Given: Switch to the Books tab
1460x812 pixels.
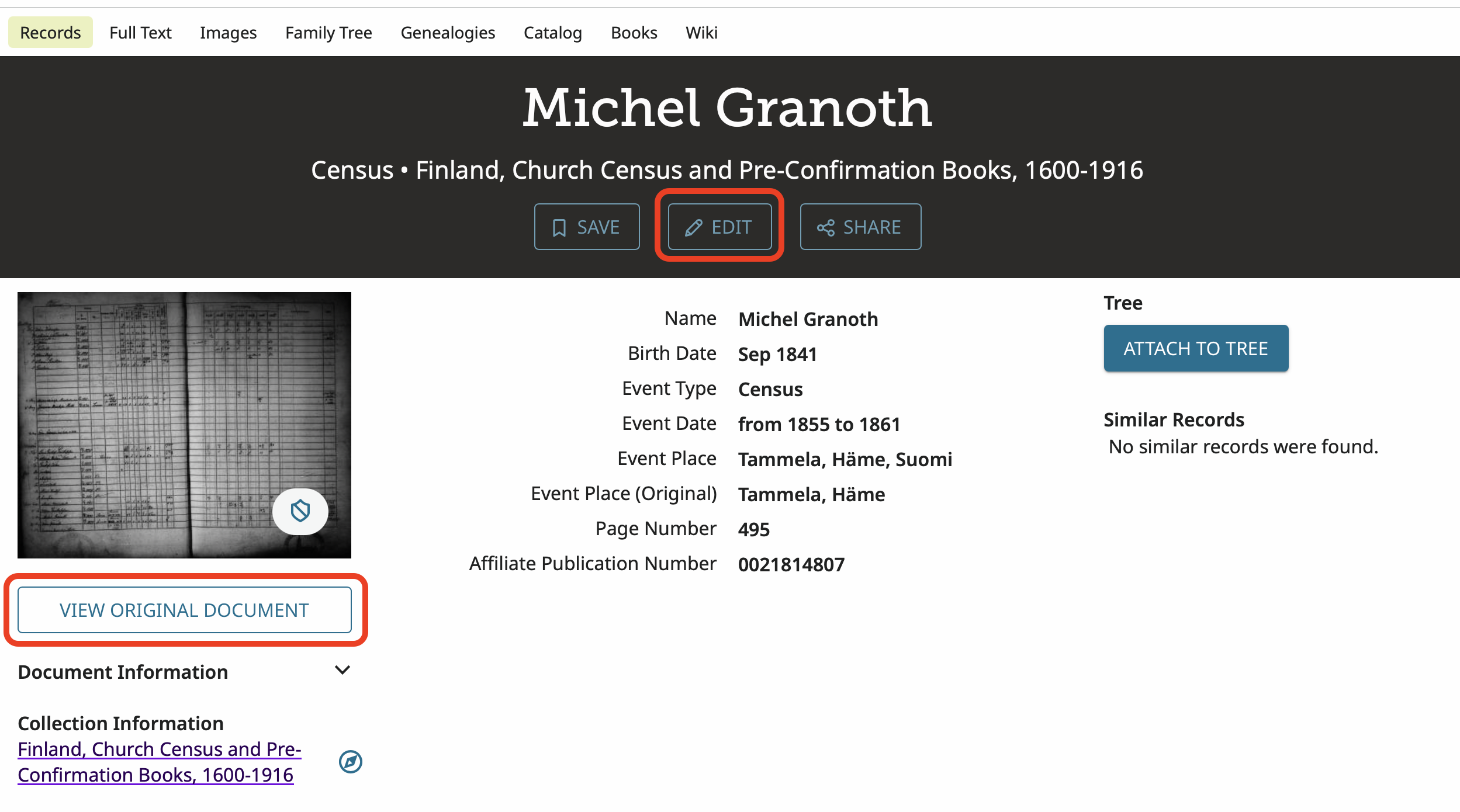Looking at the screenshot, I should pos(634,33).
